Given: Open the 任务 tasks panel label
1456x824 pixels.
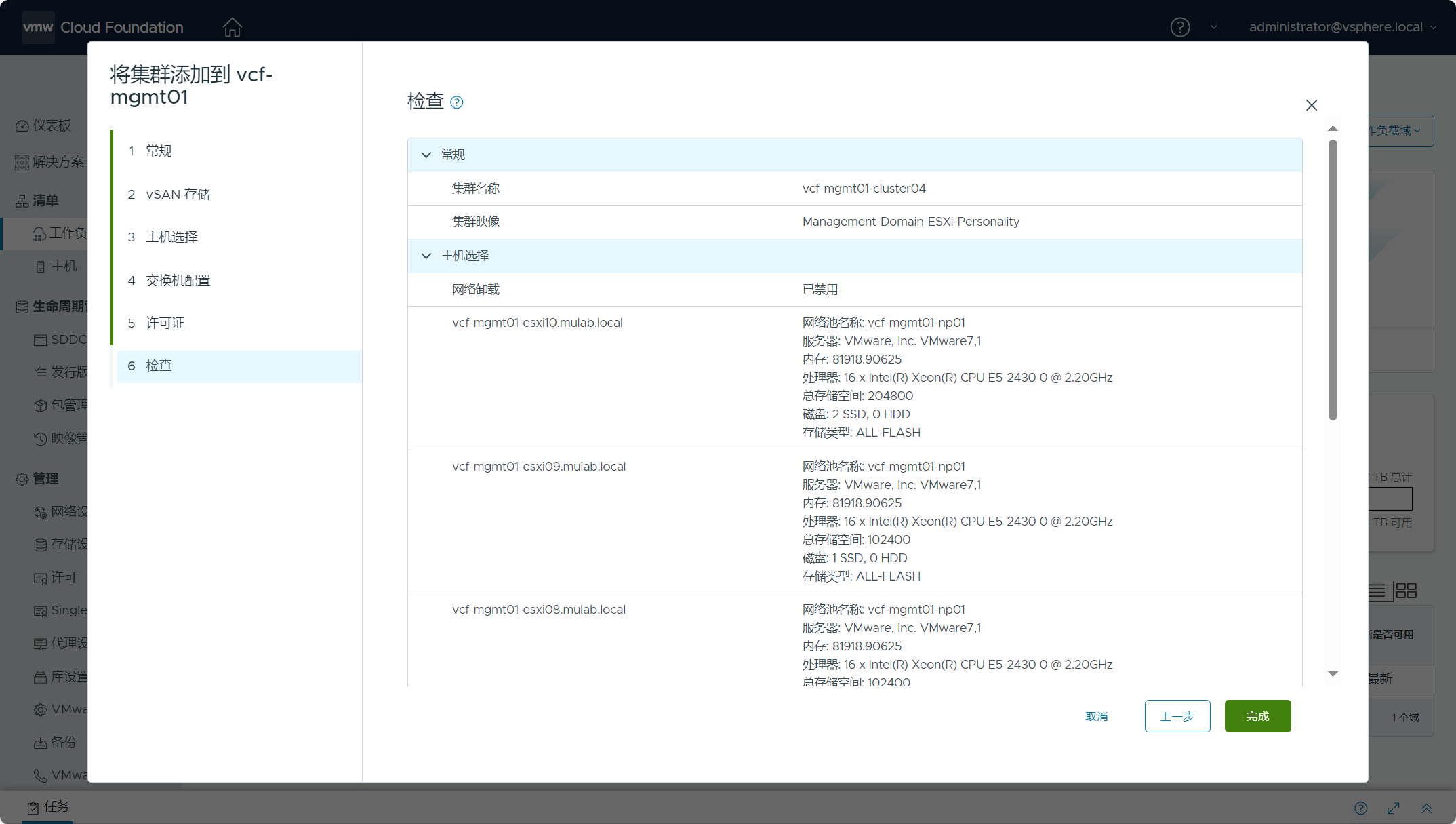Looking at the screenshot, I should pyautogui.click(x=57, y=807).
